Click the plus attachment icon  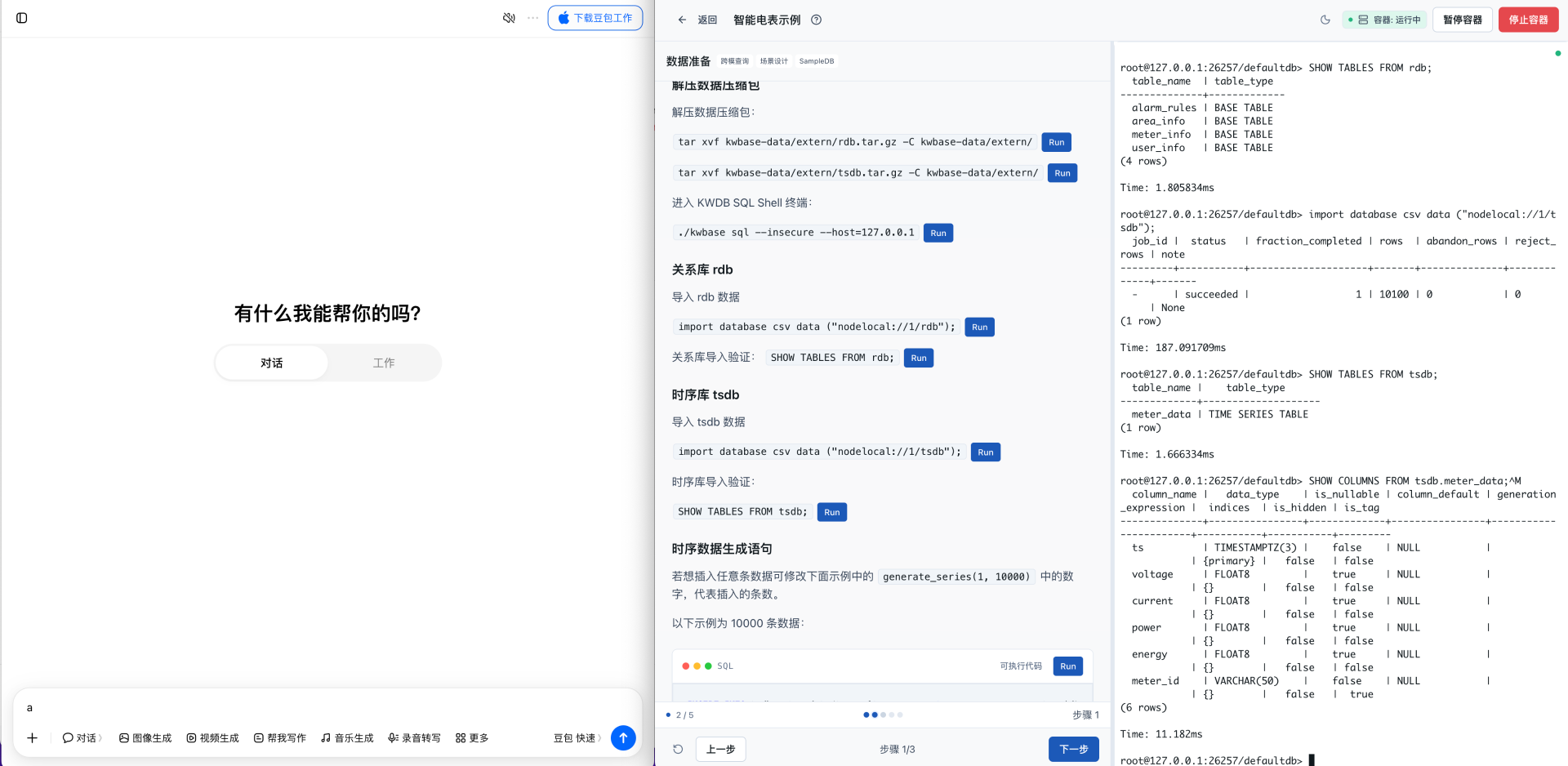(x=33, y=738)
